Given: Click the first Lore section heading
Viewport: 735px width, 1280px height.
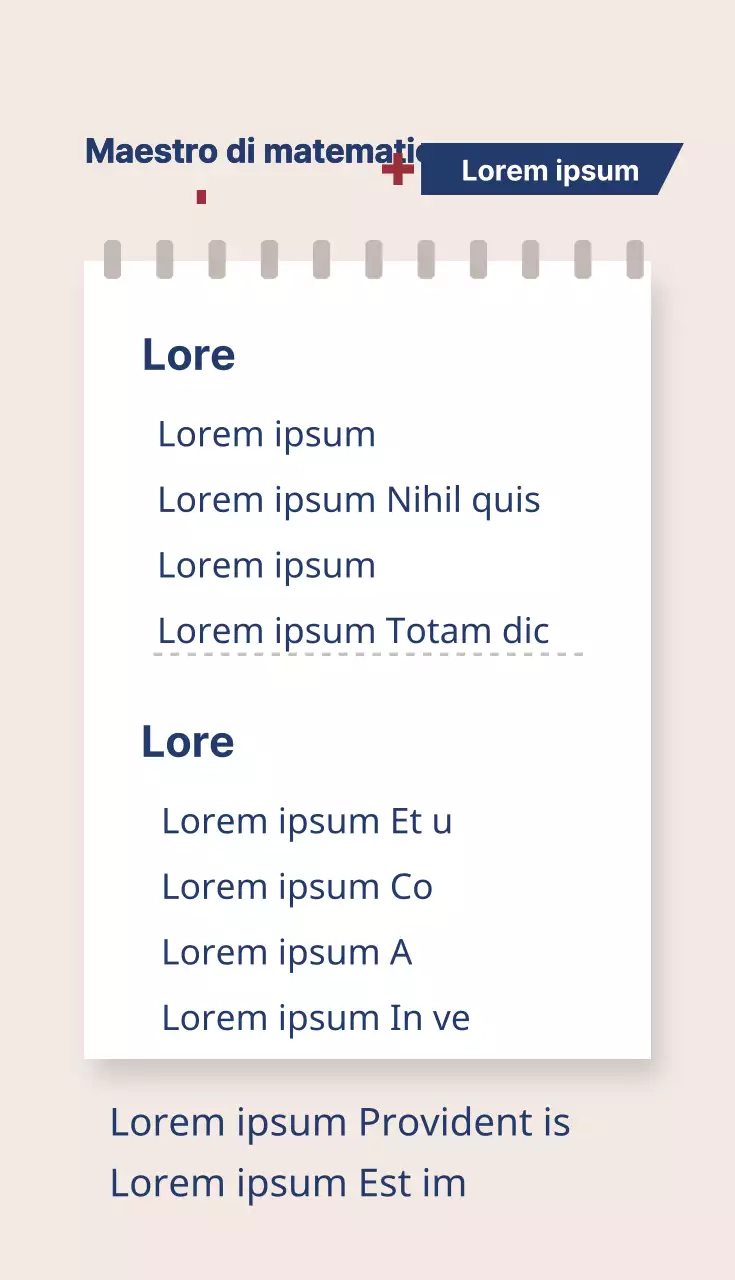Looking at the screenshot, I should point(189,355).
